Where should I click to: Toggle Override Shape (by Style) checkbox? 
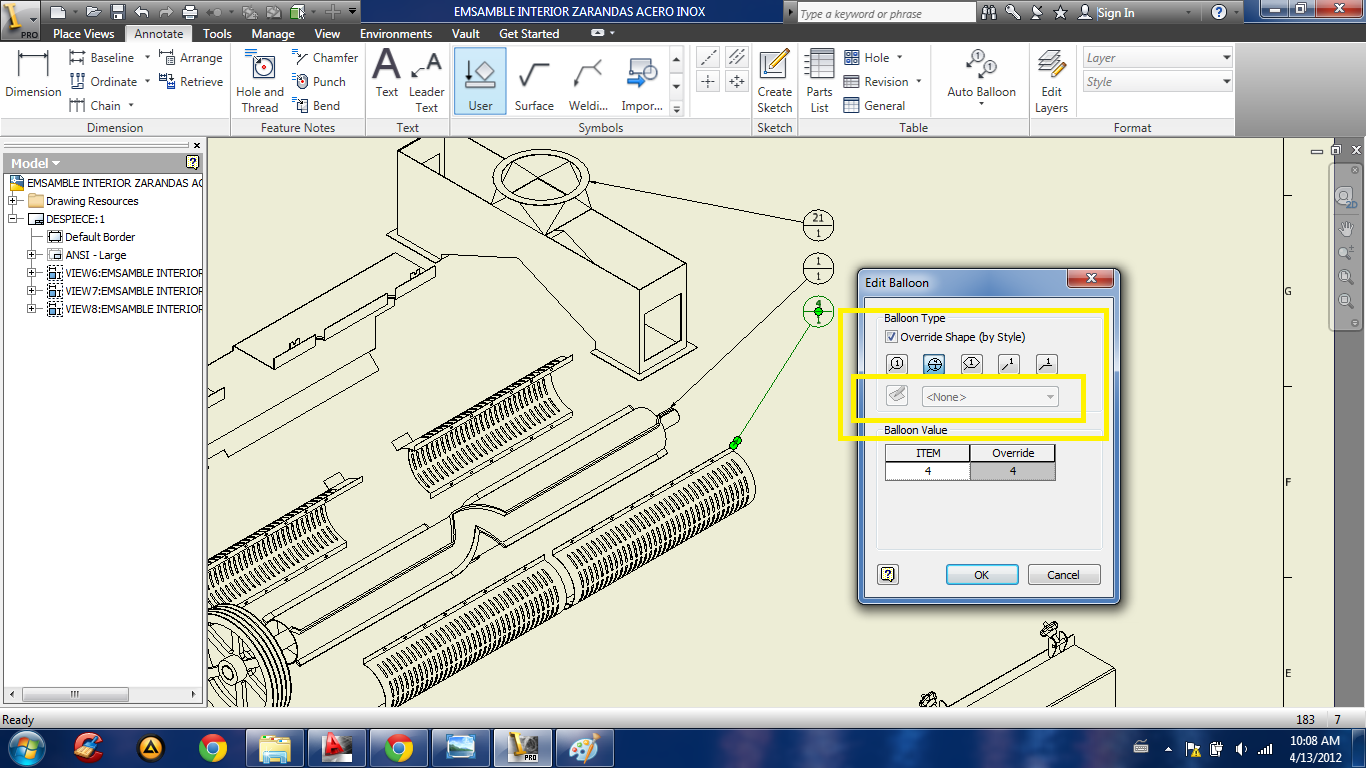click(x=892, y=338)
